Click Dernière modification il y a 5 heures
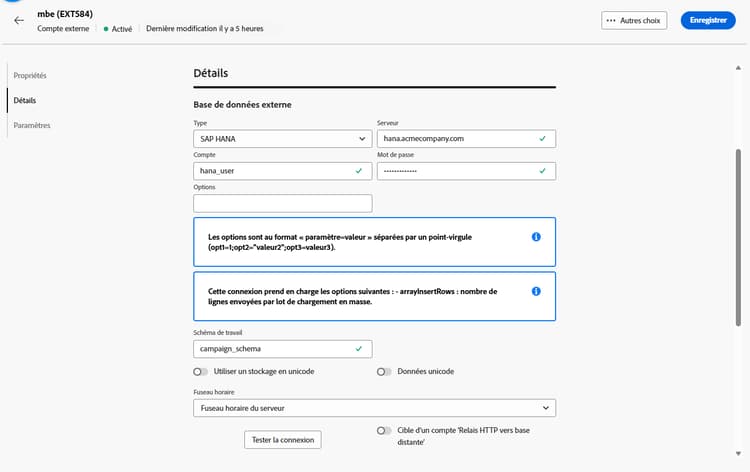 point(205,29)
